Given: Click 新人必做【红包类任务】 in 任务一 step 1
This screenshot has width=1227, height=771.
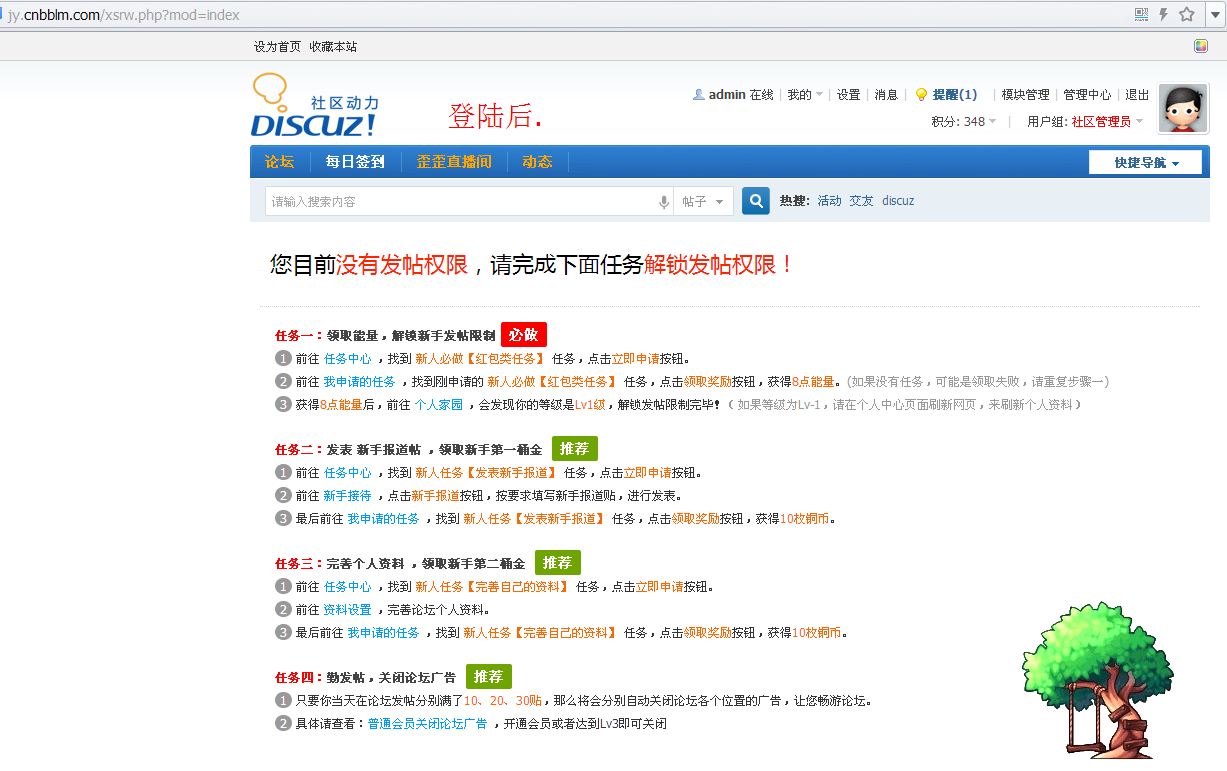Looking at the screenshot, I should (x=480, y=359).
